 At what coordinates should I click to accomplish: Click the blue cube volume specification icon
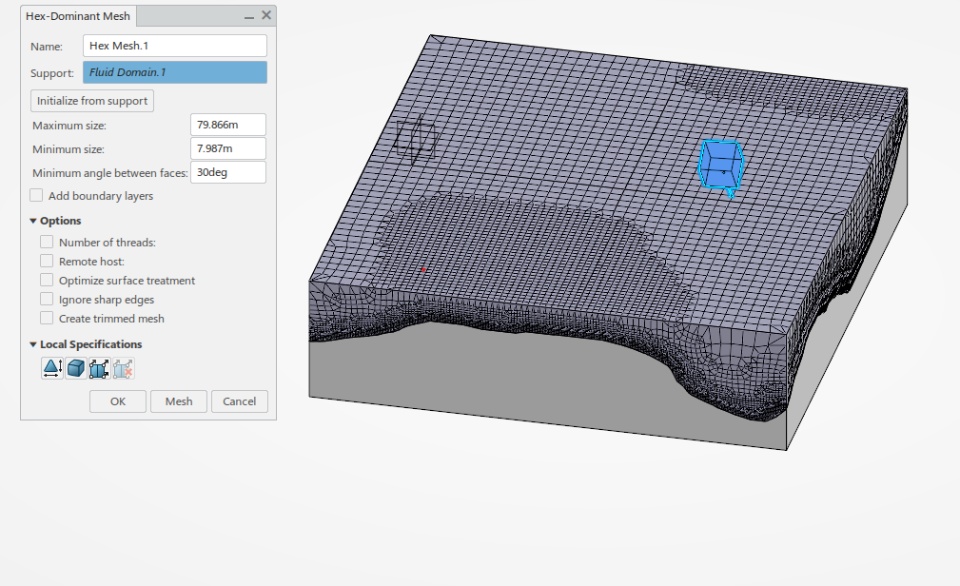click(76, 368)
